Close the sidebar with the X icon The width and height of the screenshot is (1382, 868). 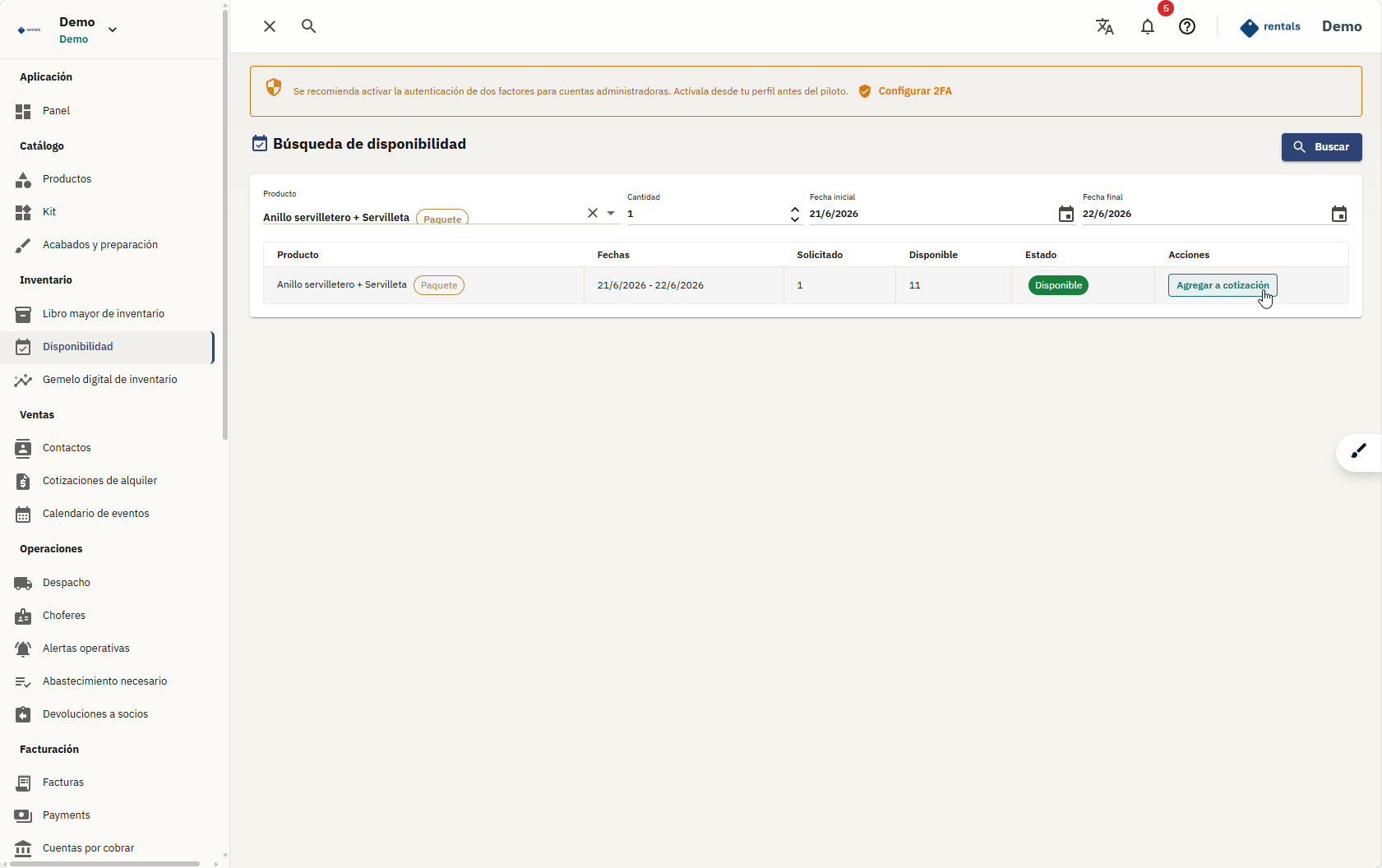(270, 26)
